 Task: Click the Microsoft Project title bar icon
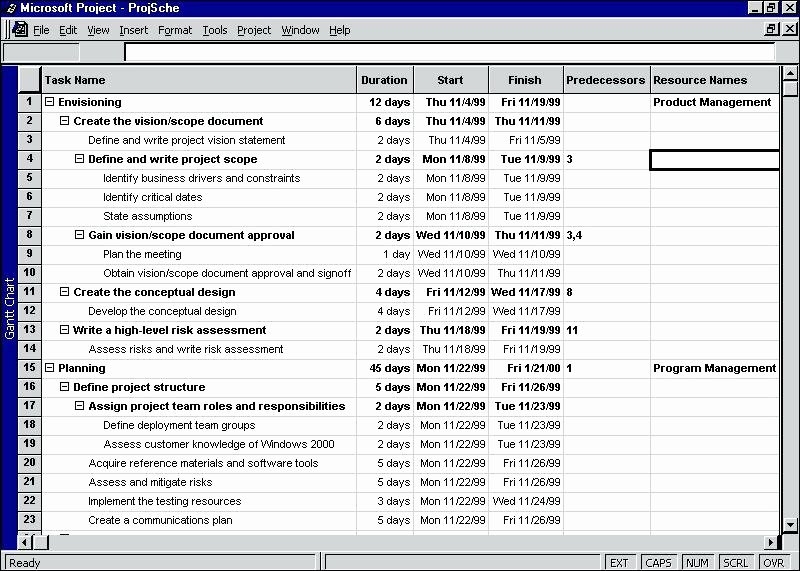pyautogui.click(x=10, y=7)
